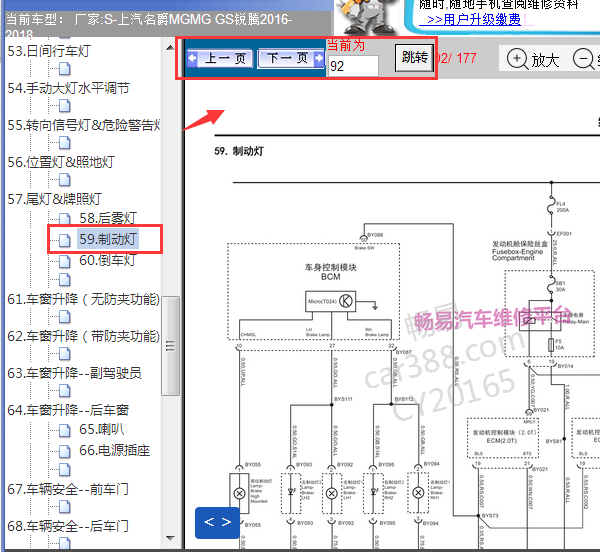Select 53.日间行车灯 tree item
Screen dimensions: 600x552
(49, 51)
